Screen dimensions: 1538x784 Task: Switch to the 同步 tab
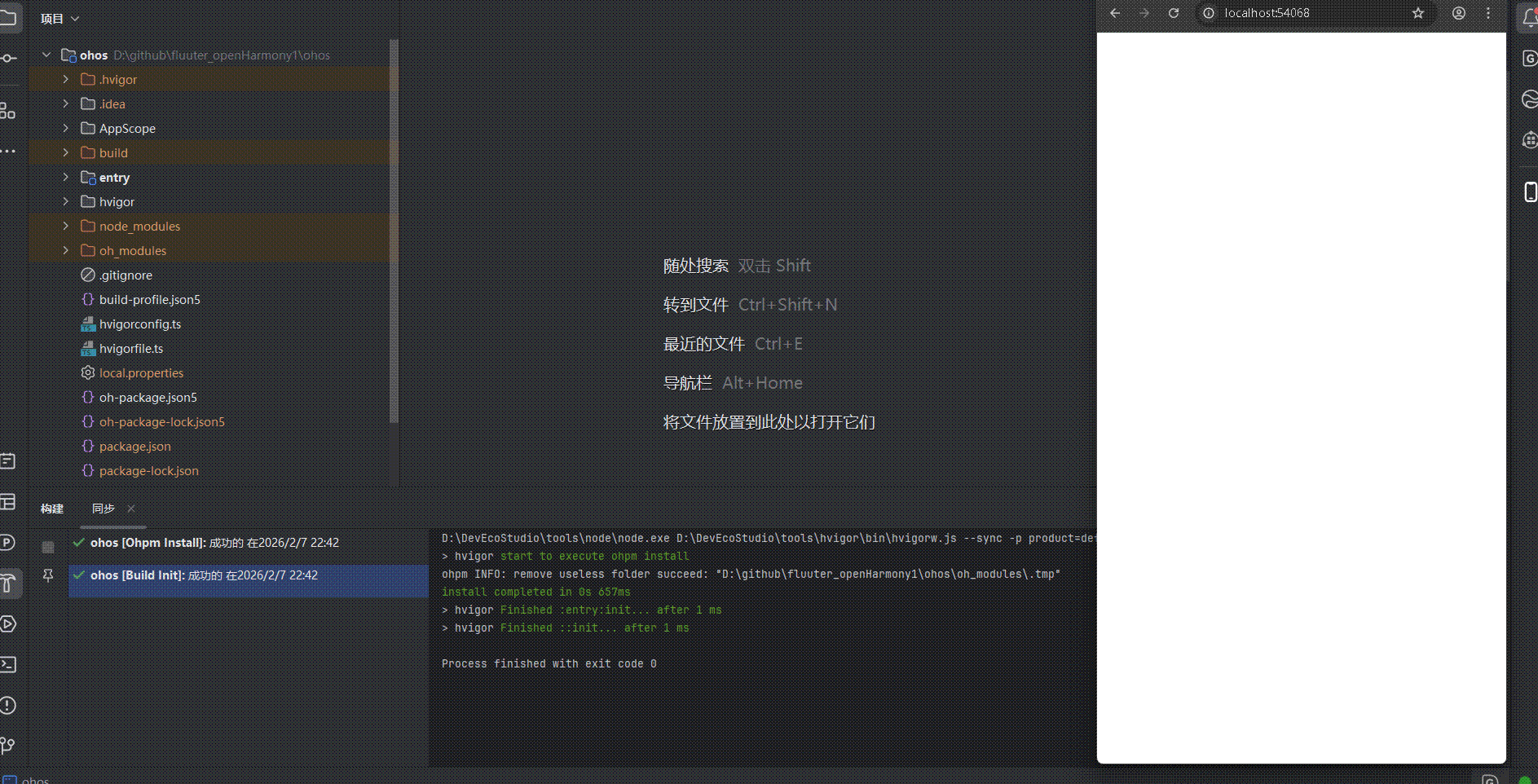pos(104,509)
